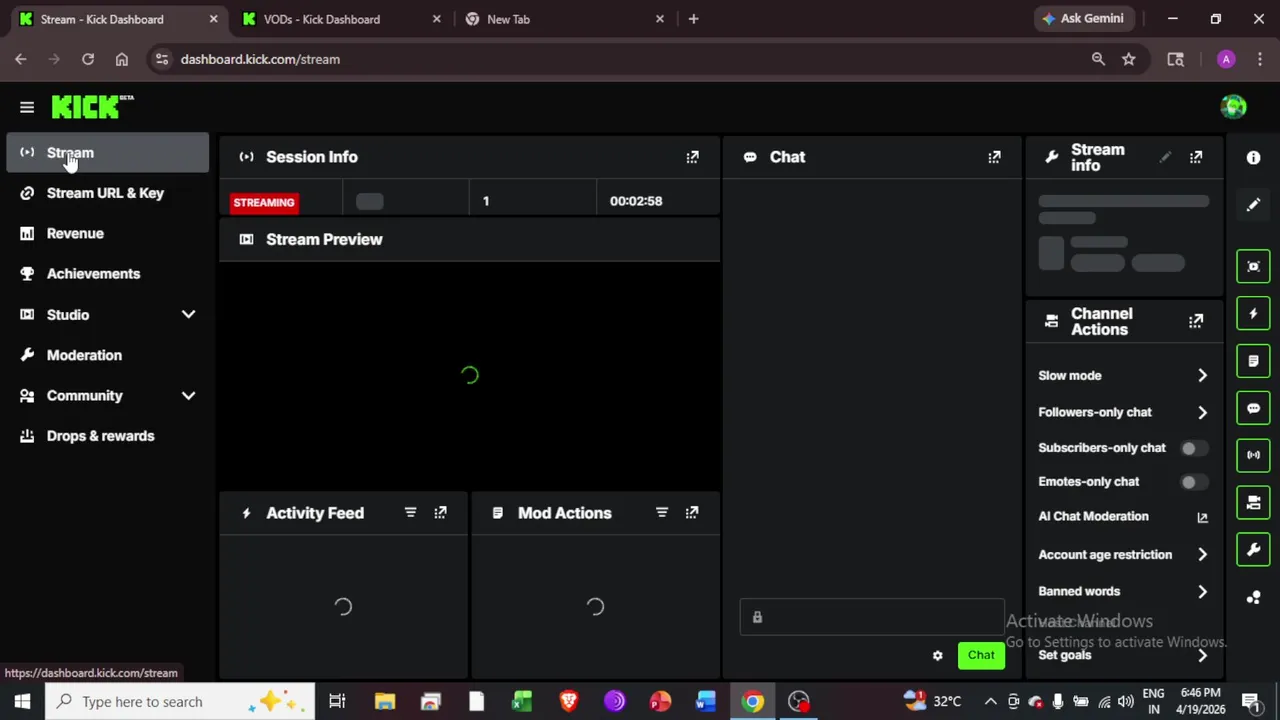Screen dimensions: 1280x720
Task: Pop out the Chat panel
Action: tap(994, 157)
